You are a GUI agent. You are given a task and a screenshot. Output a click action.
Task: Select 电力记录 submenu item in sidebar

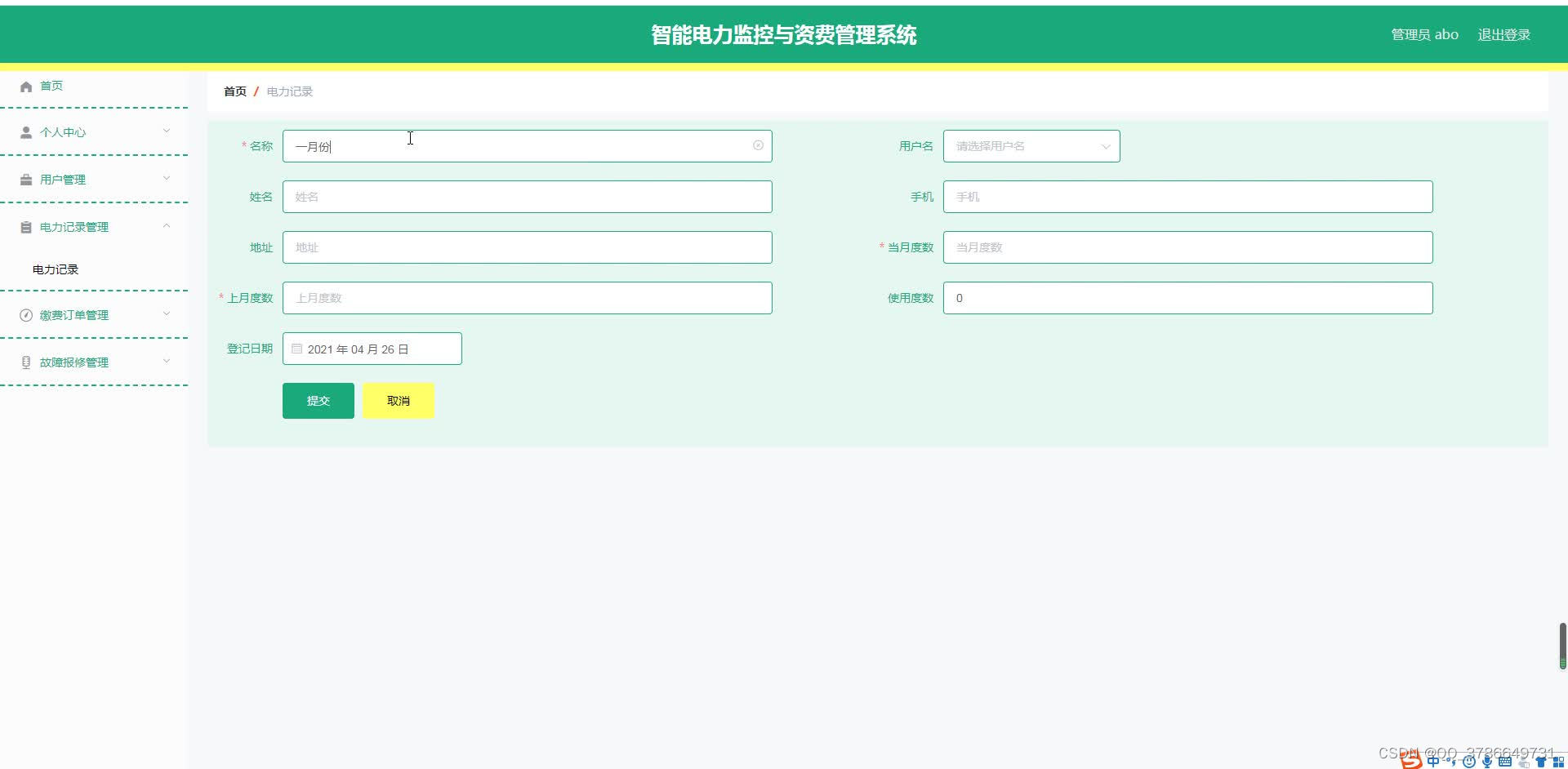pyautogui.click(x=56, y=269)
